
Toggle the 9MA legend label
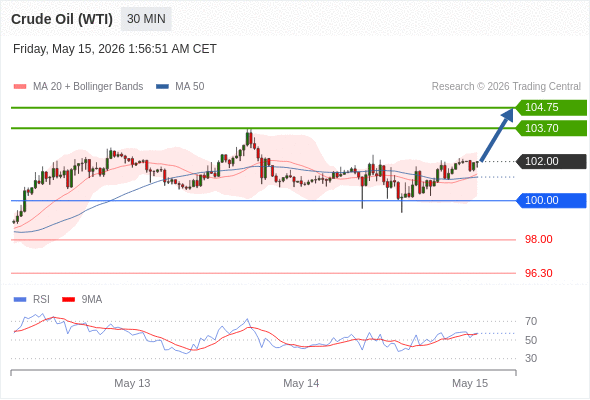click(x=92, y=300)
